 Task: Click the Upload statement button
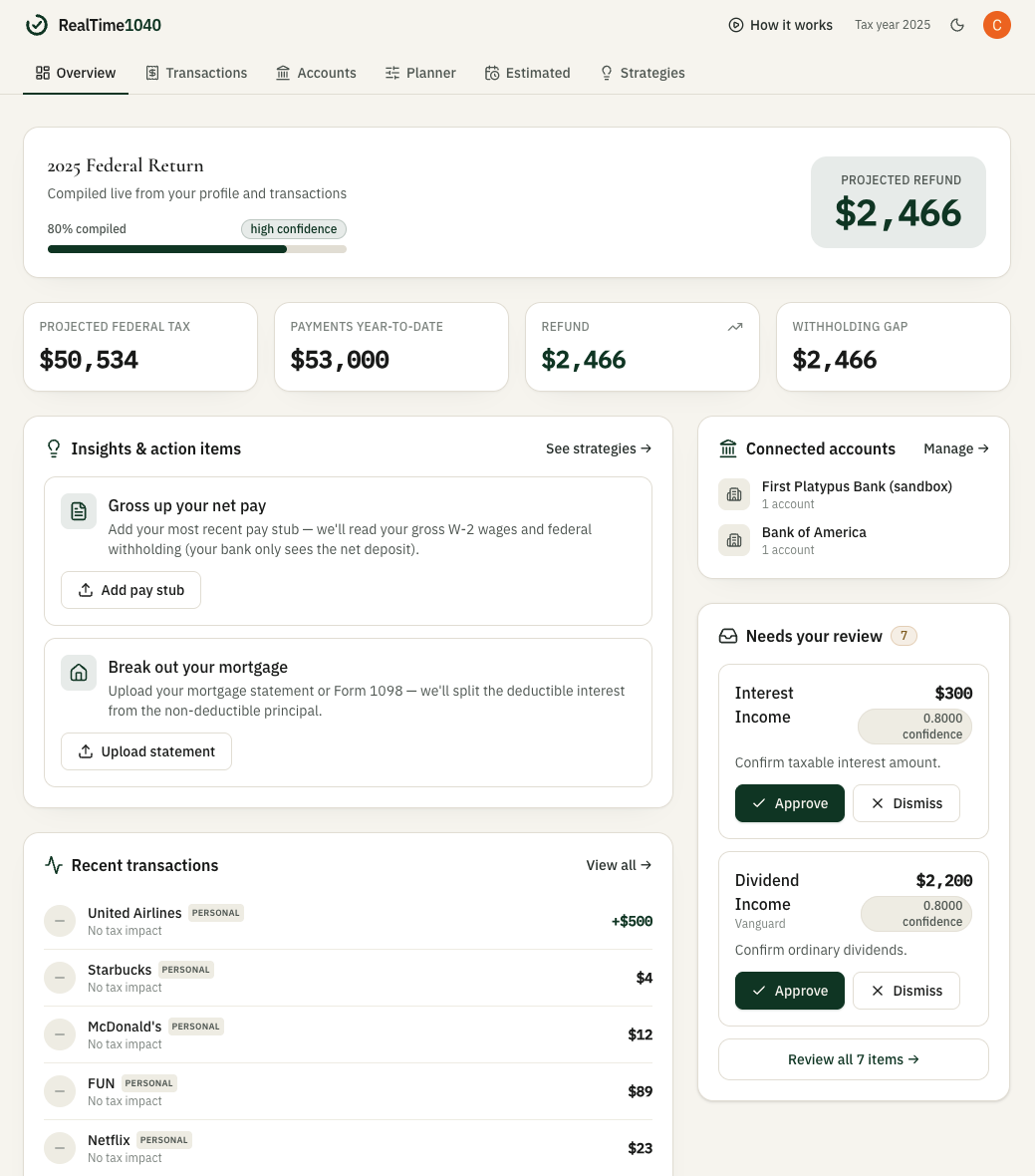pyautogui.click(x=146, y=751)
